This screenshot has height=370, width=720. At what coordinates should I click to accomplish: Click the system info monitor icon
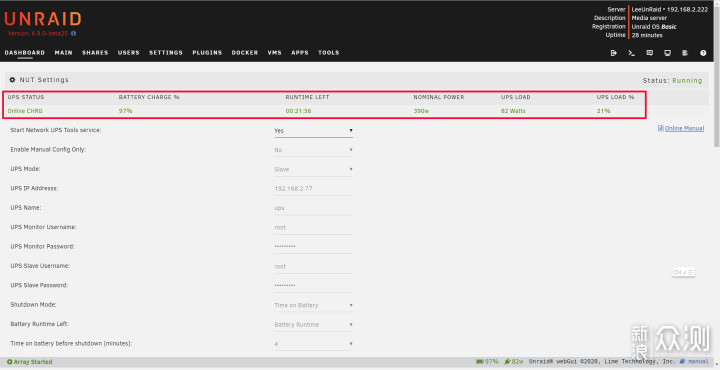pyautogui.click(x=667, y=53)
